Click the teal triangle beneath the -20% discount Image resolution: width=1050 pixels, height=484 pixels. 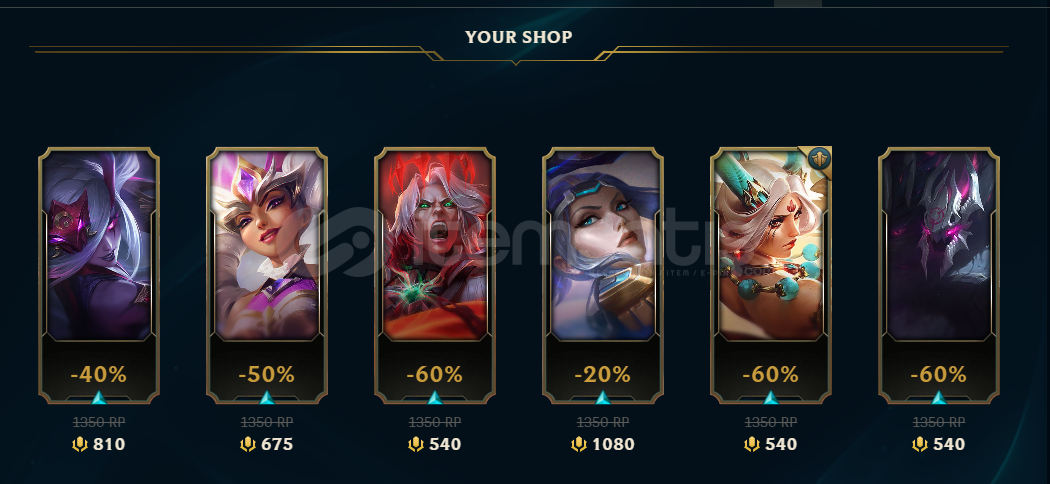(x=603, y=398)
